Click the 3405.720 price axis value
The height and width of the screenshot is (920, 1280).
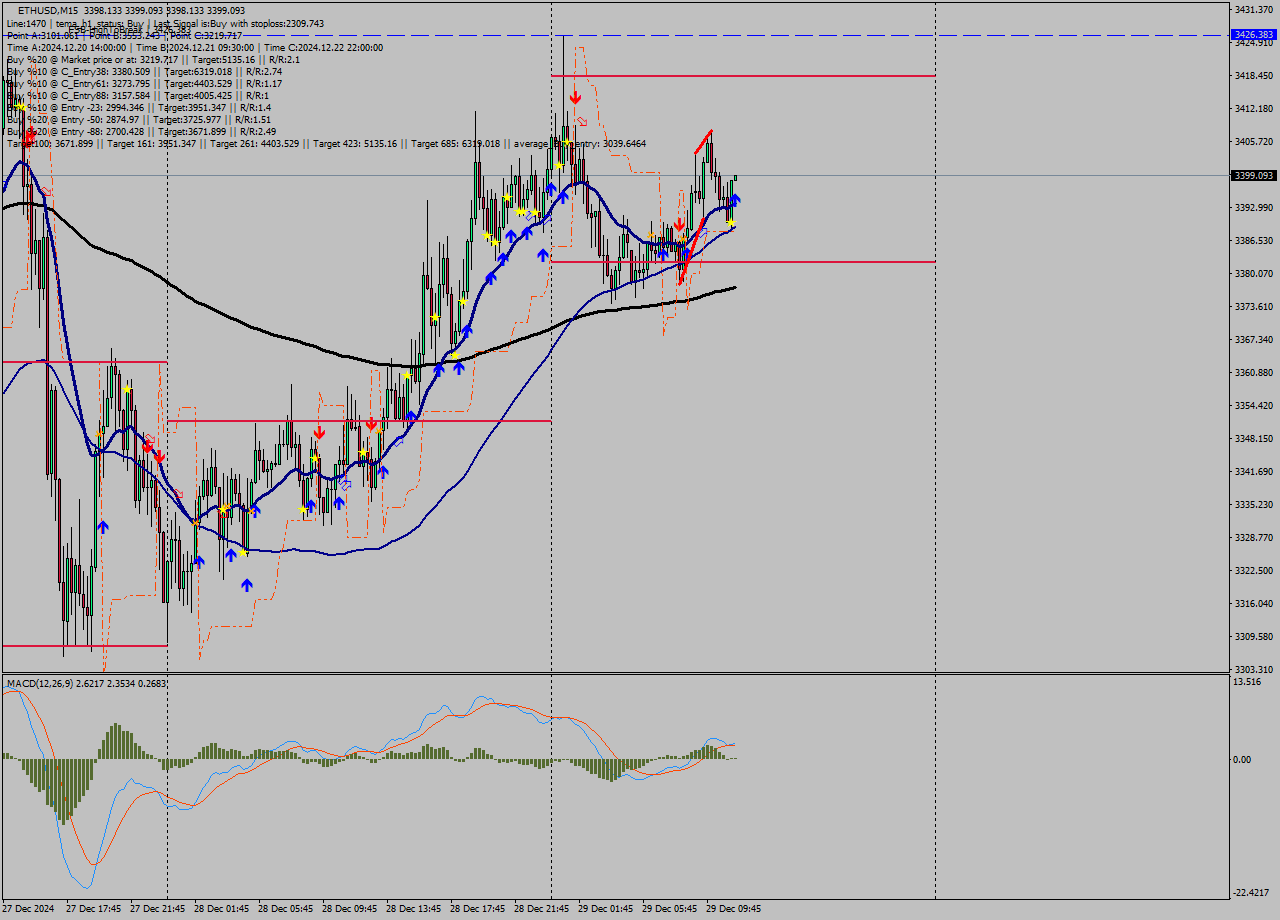coord(1253,141)
